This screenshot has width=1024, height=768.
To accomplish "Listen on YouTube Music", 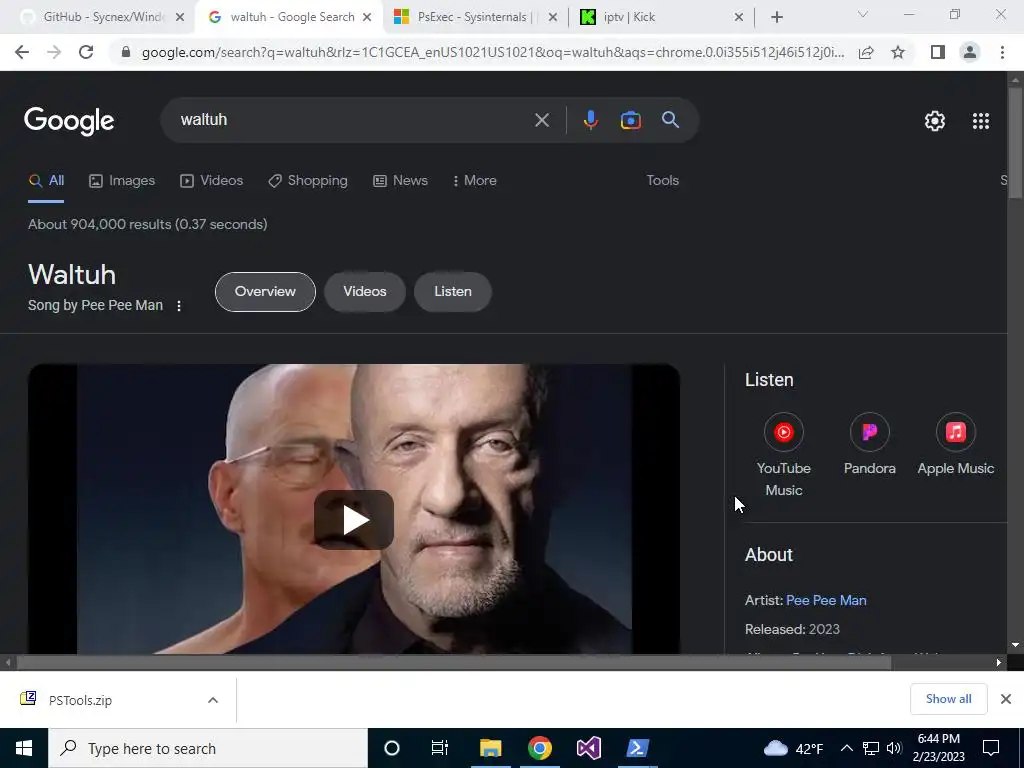I will point(784,455).
